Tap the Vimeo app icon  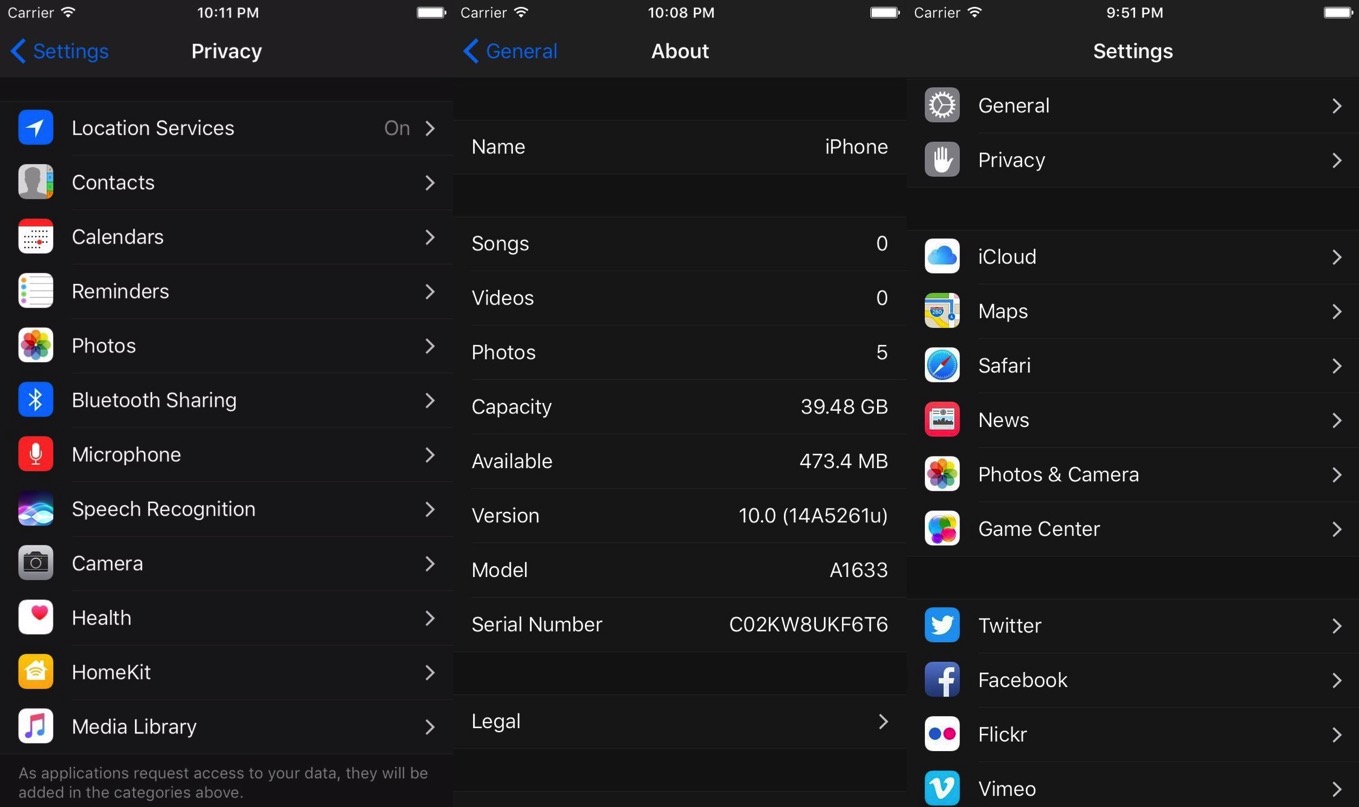click(942, 788)
